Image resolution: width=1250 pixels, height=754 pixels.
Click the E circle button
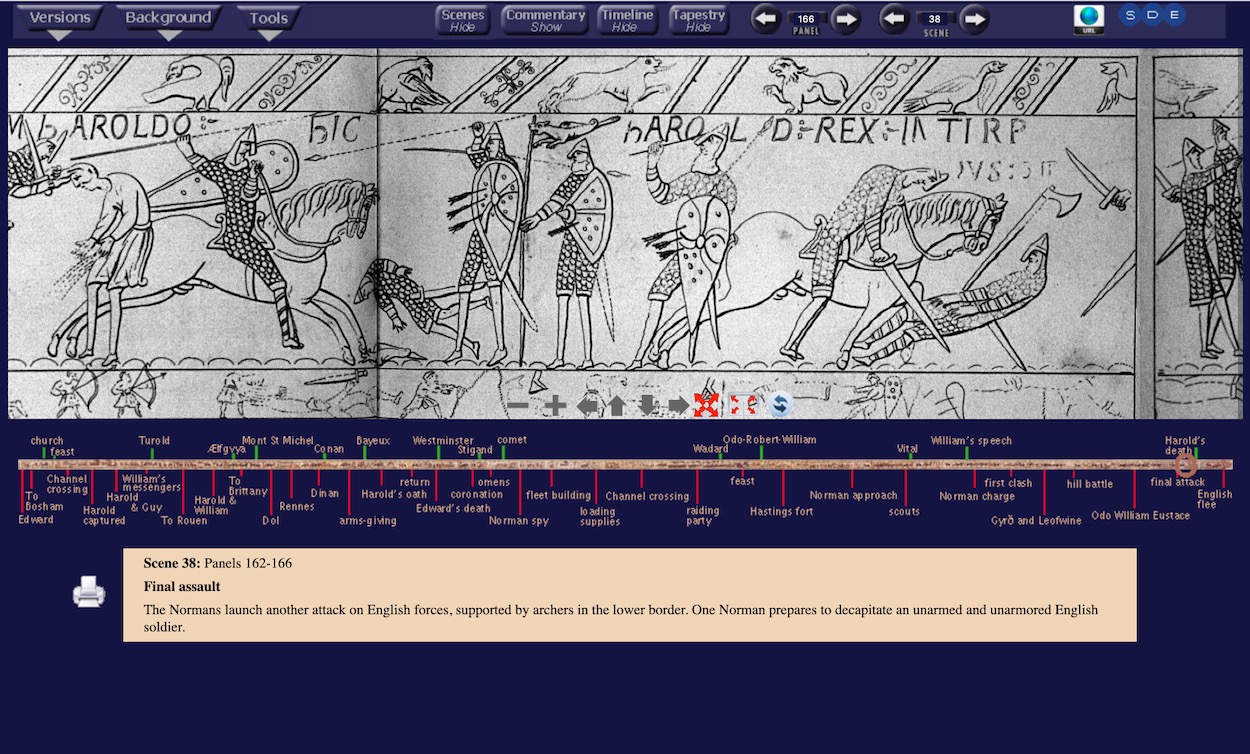point(1175,15)
